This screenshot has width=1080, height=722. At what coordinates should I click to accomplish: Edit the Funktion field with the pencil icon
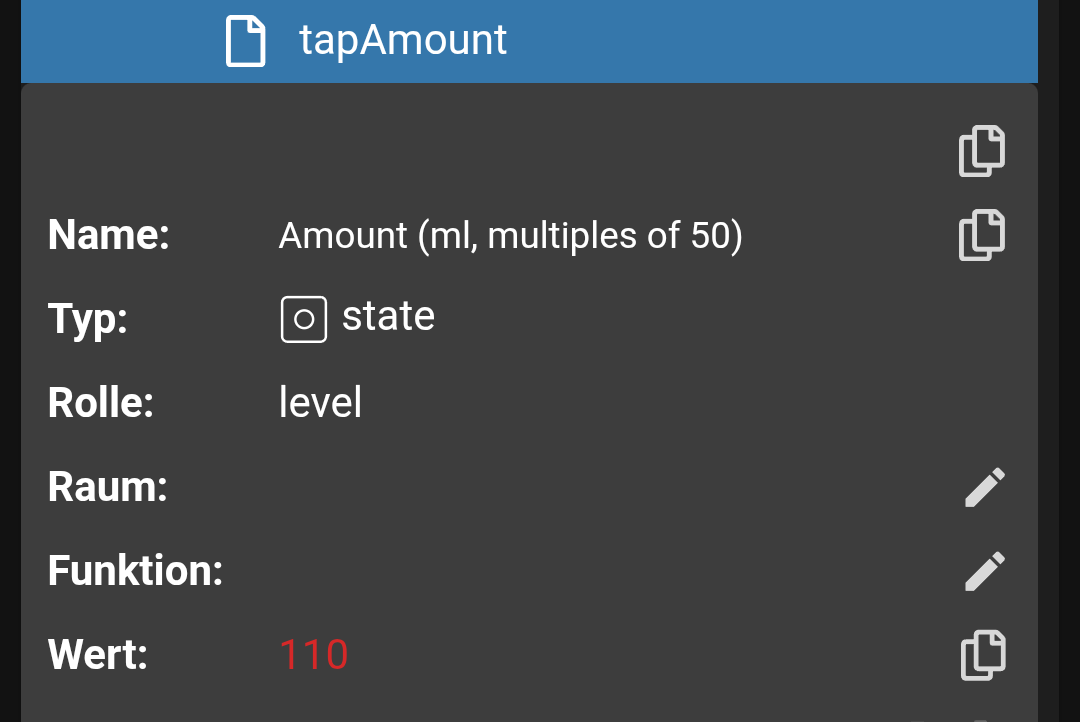(984, 570)
